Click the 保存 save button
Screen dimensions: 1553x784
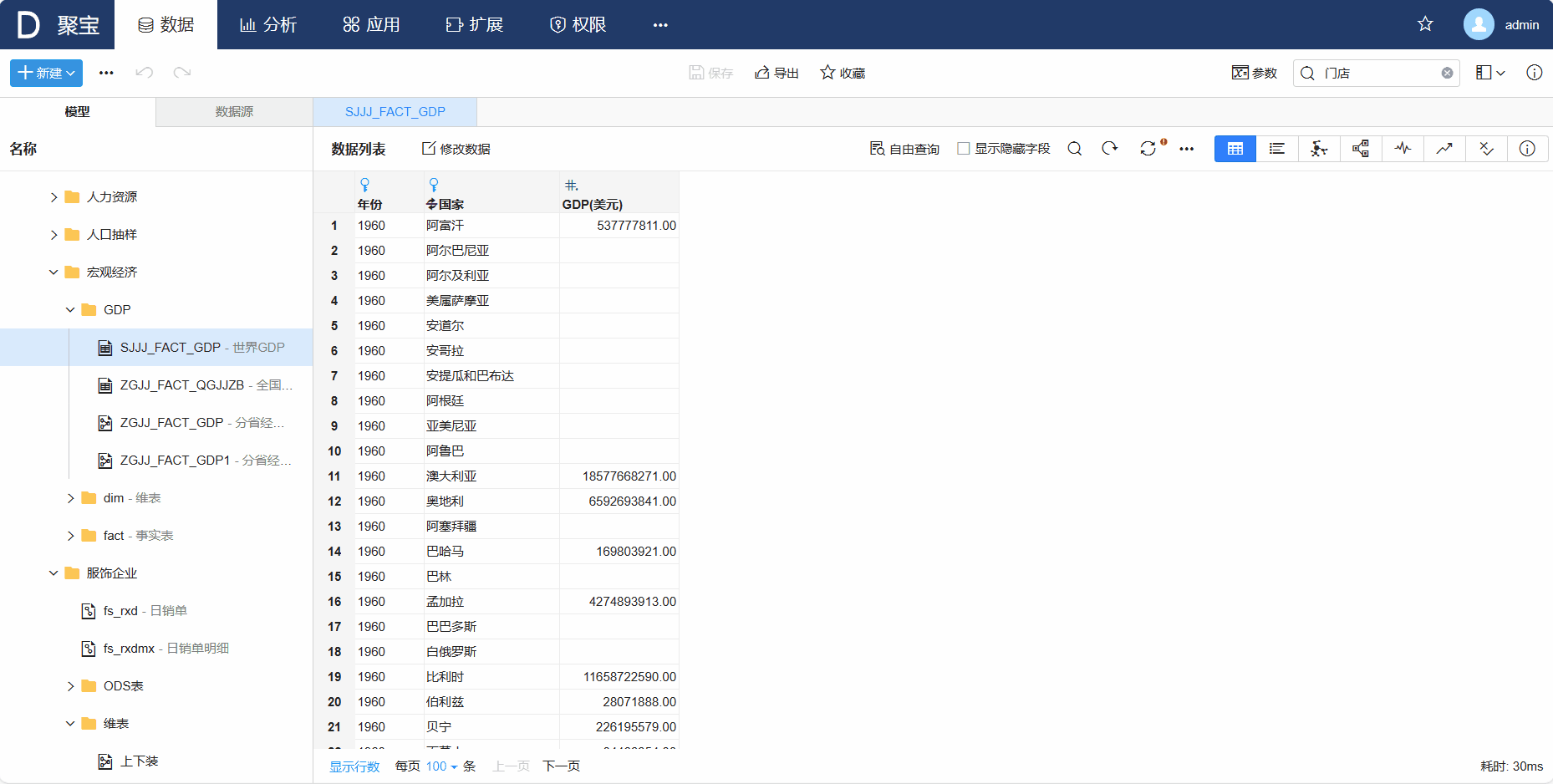coord(710,73)
